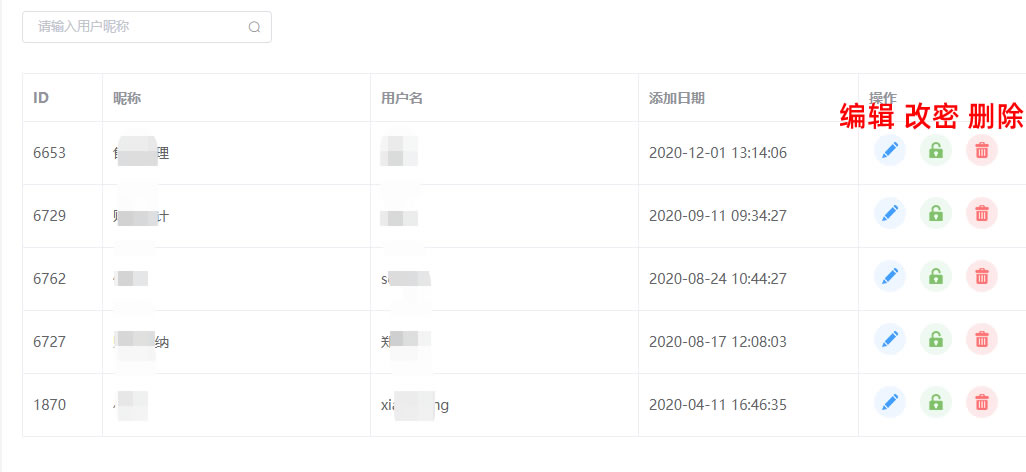Change password for user 6762

point(936,277)
